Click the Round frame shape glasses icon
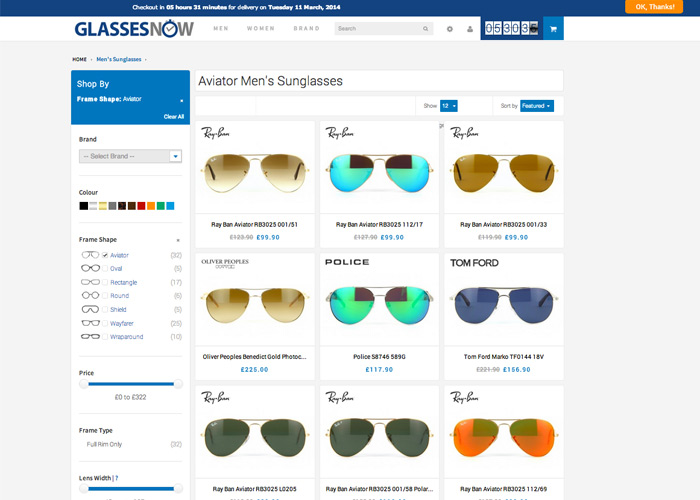 tap(90, 296)
